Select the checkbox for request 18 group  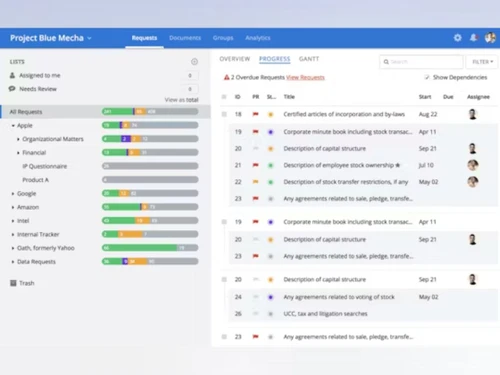[x=224, y=114]
